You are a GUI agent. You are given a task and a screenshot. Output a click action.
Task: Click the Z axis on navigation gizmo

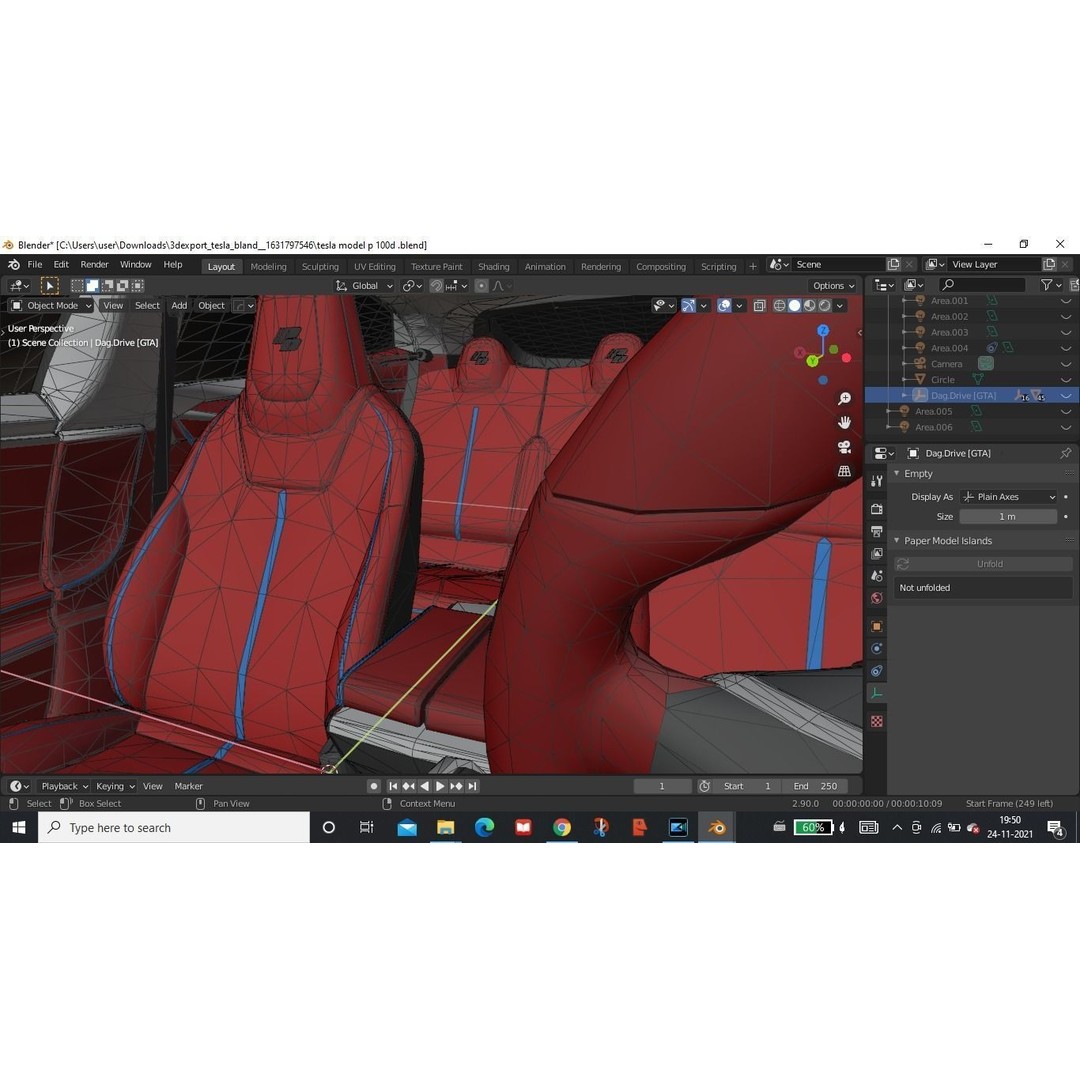[822, 331]
